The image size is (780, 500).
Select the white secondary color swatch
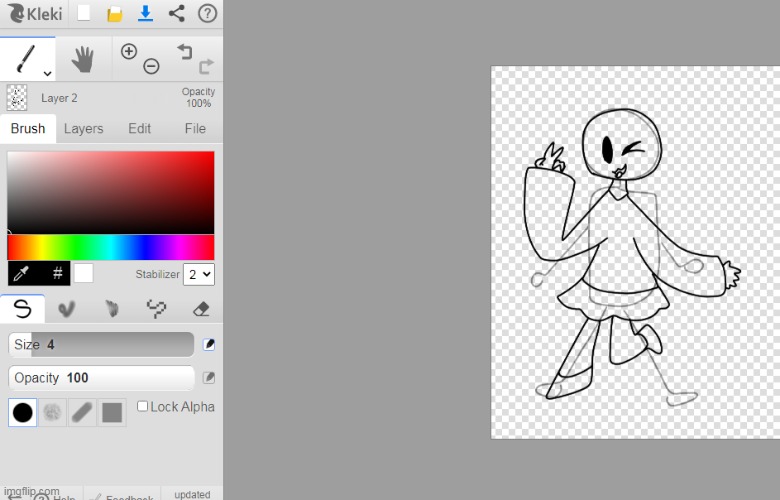pyautogui.click(x=84, y=273)
